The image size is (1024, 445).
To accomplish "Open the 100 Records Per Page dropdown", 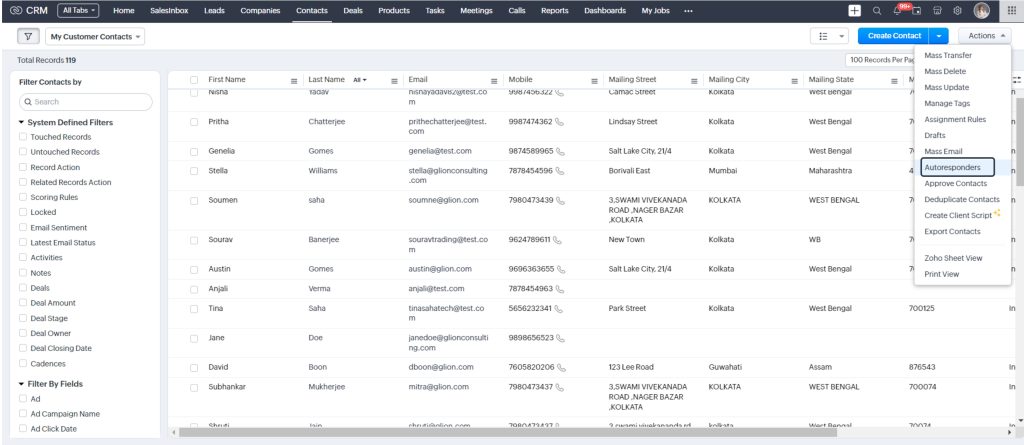I will [x=880, y=59].
